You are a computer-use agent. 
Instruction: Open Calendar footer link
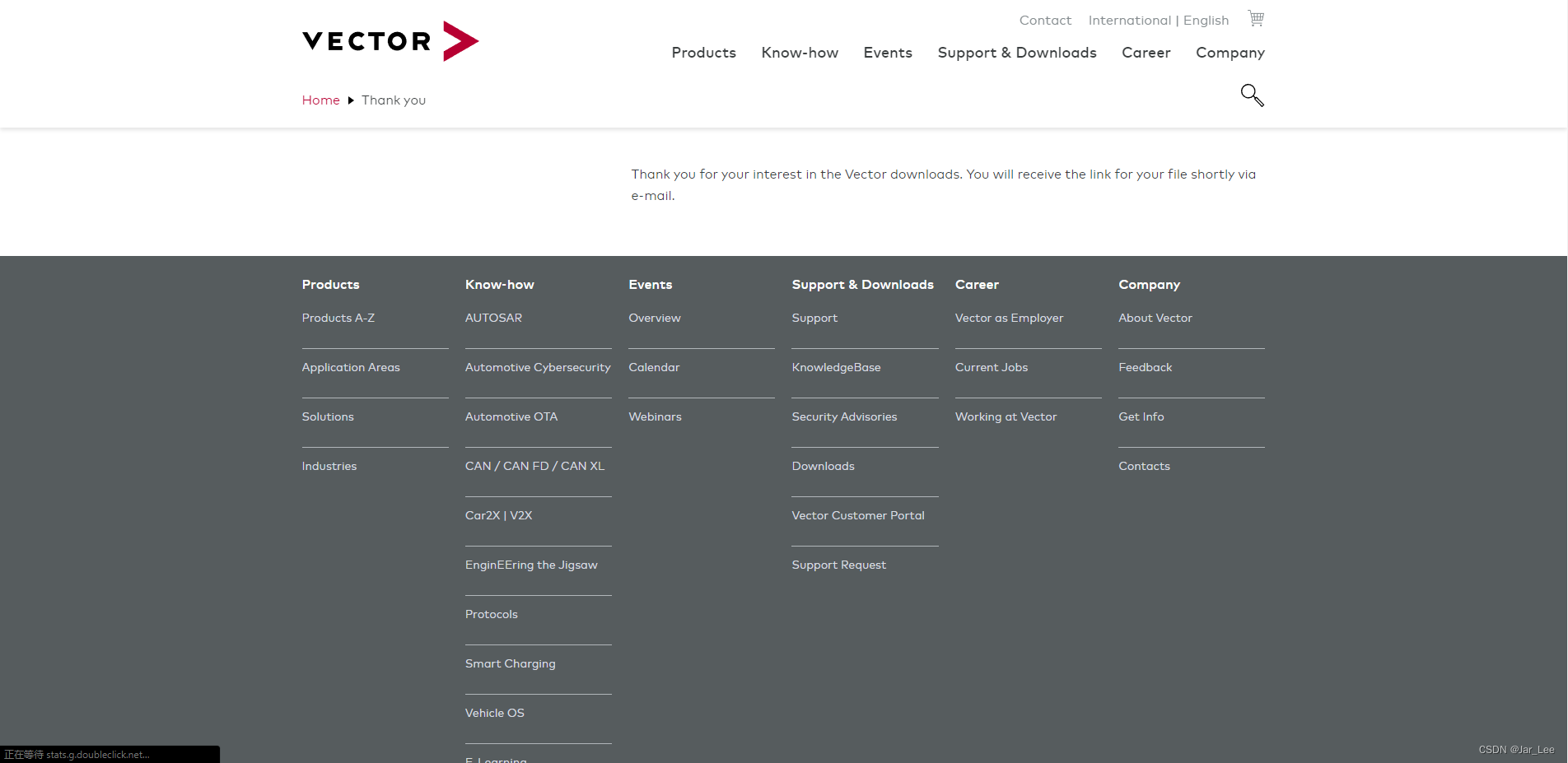coord(654,367)
